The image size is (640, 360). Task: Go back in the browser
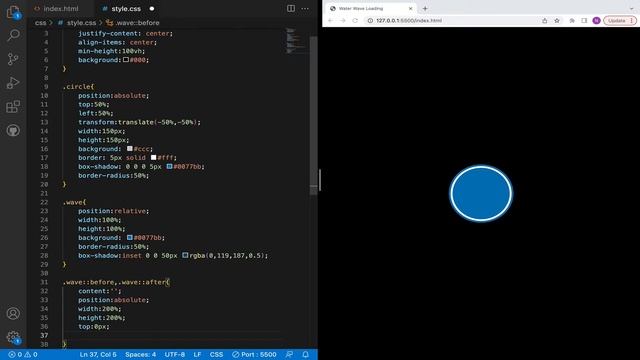click(330, 20)
